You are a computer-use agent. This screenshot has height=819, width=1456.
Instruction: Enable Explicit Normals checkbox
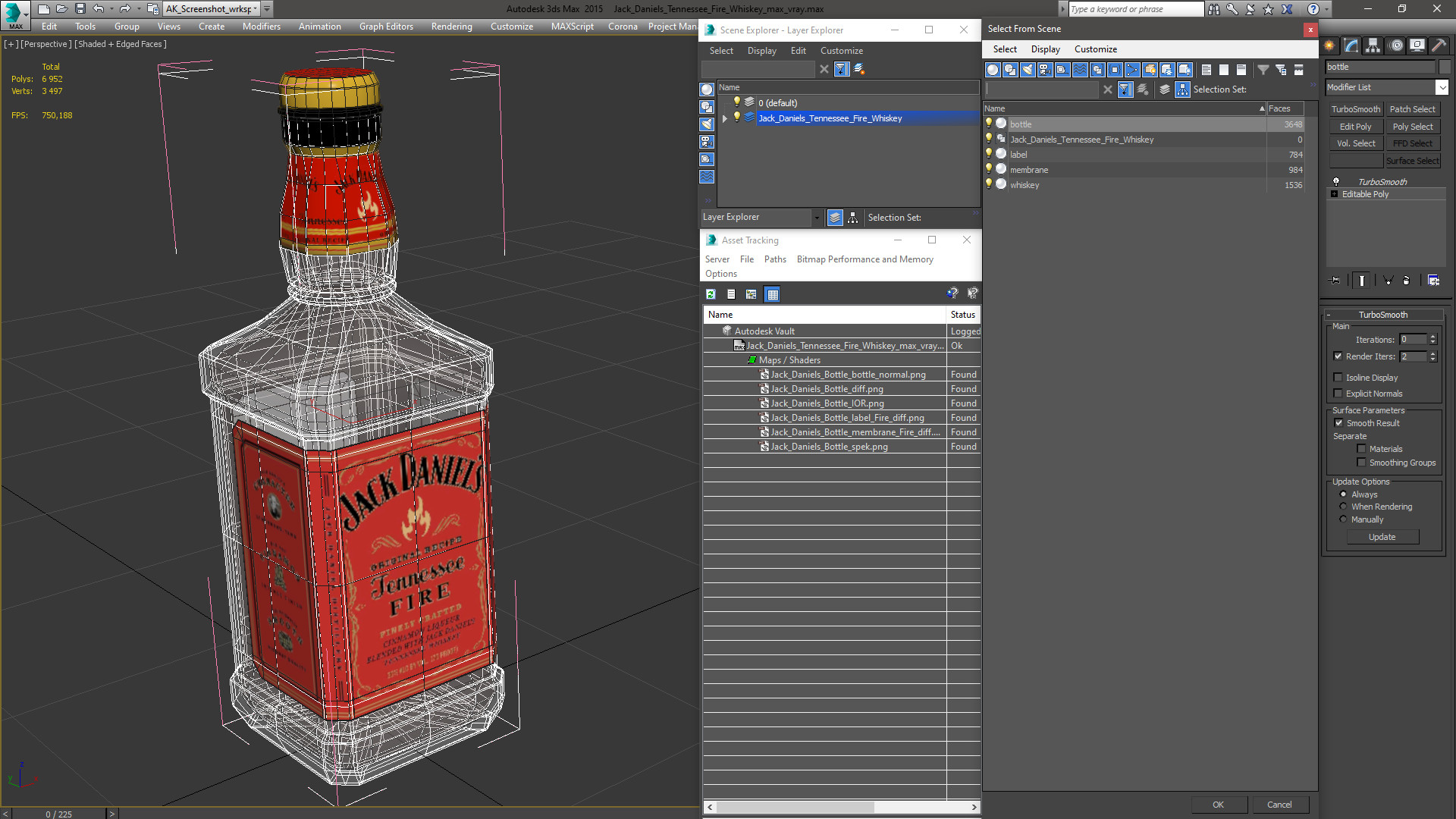(x=1338, y=394)
